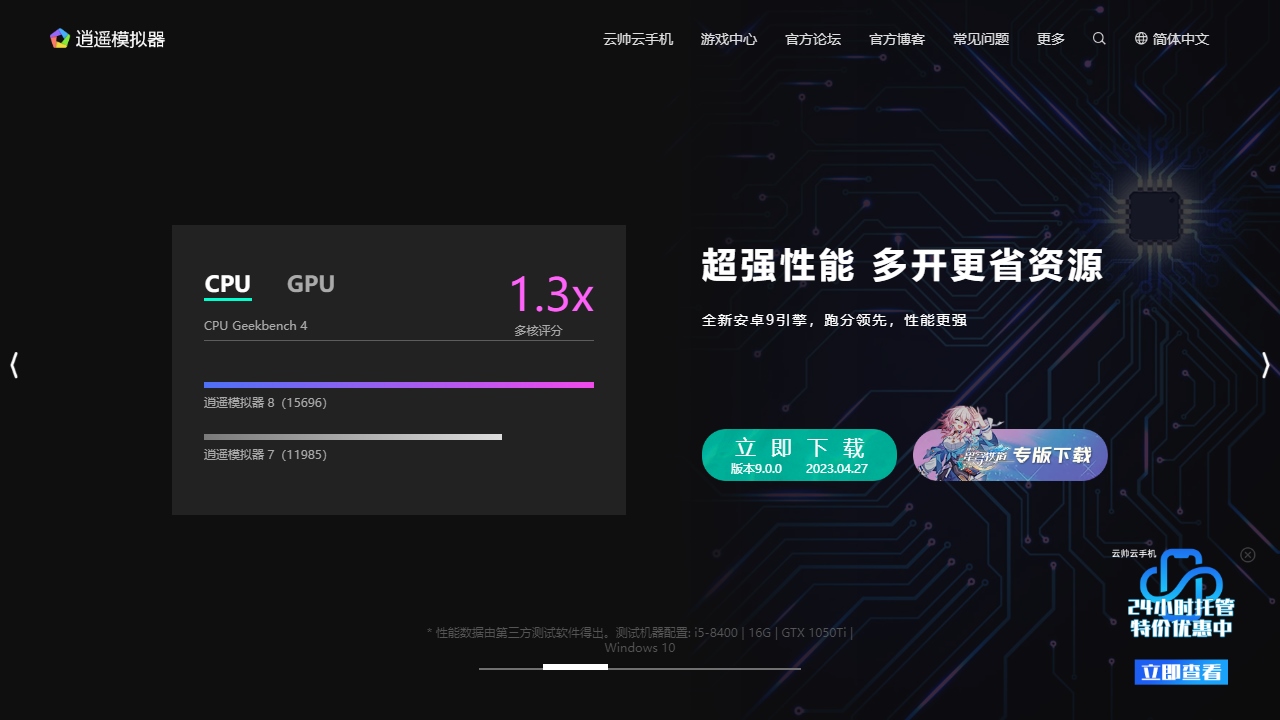Viewport: 1280px width, 720px height.
Task: Click the 1.3x multiplier value
Action: tap(551, 295)
